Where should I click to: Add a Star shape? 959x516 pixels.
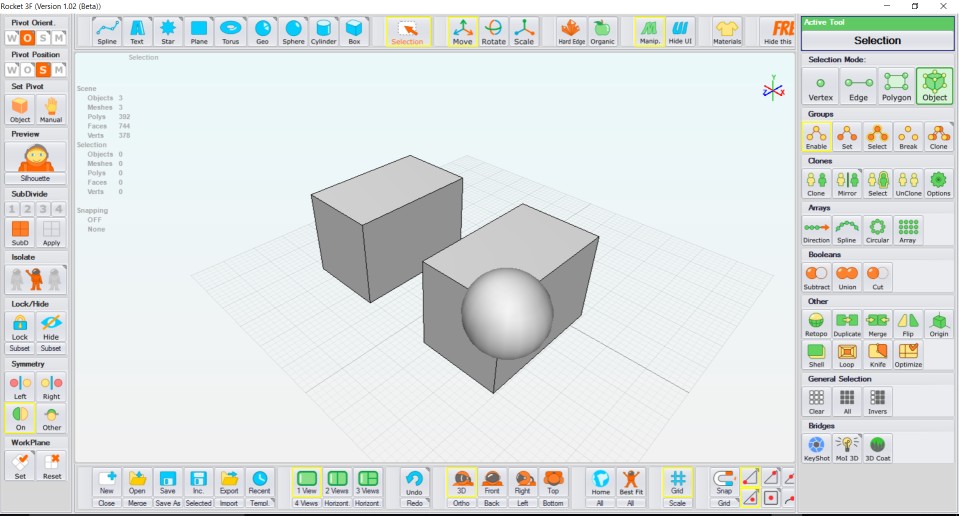coord(168,32)
